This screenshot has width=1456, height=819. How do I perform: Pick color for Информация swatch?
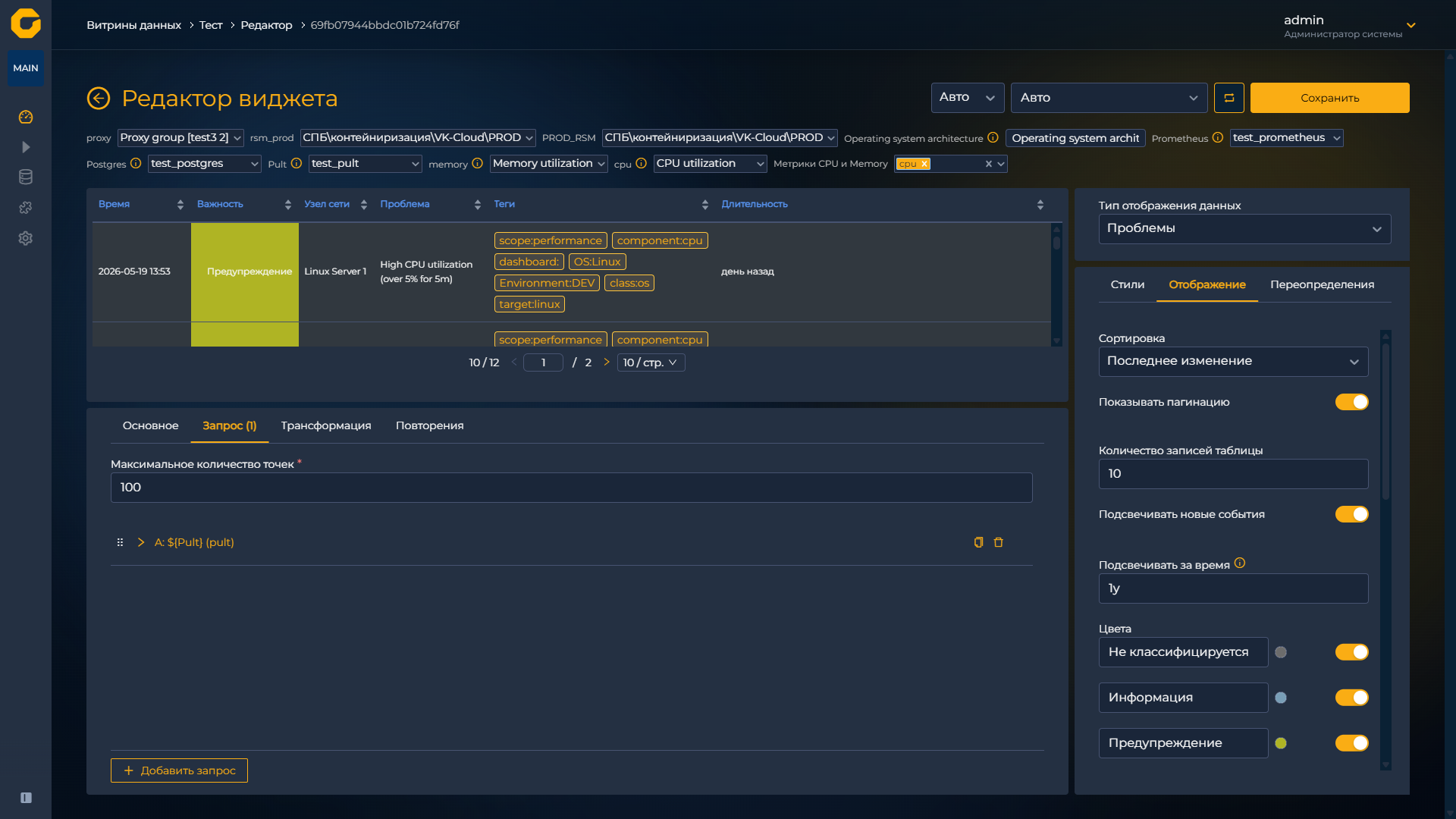(x=1281, y=698)
